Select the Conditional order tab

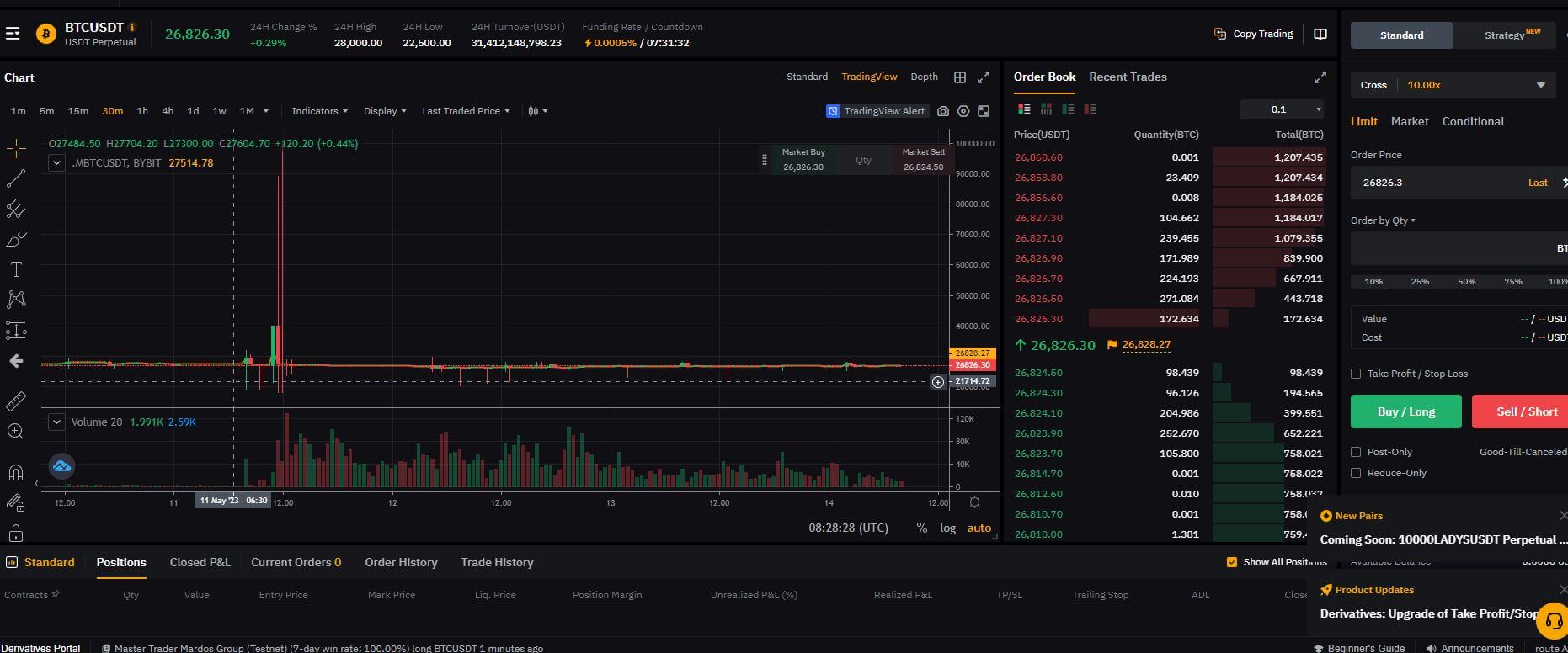(x=1473, y=121)
